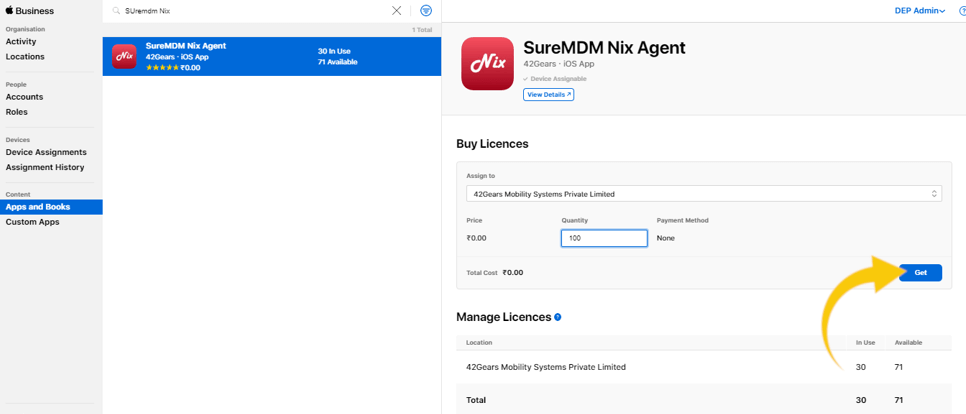Open Activity in the sidebar
This screenshot has height=414, width=966.
pos(21,42)
